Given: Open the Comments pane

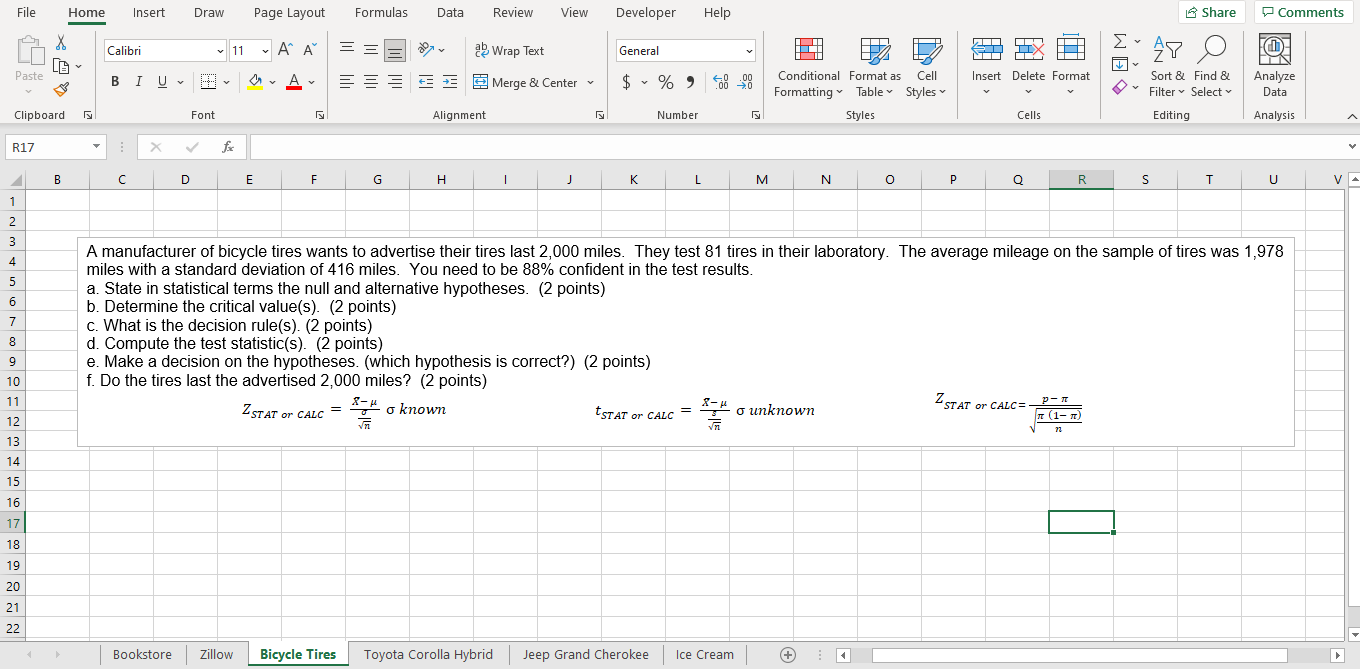Looking at the screenshot, I should pyautogui.click(x=1303, y=12).
